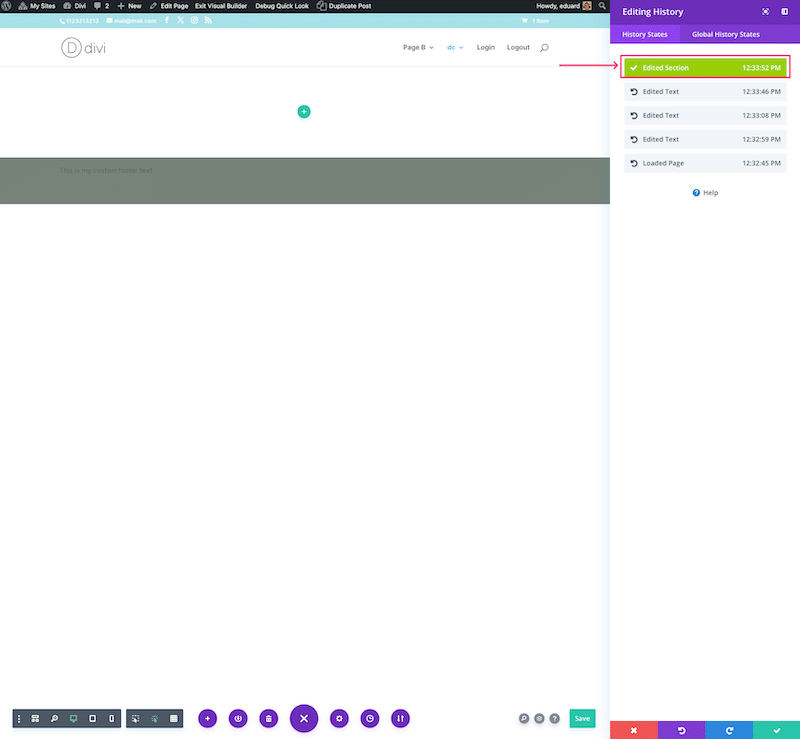Click the Instagram social icon

194,20
